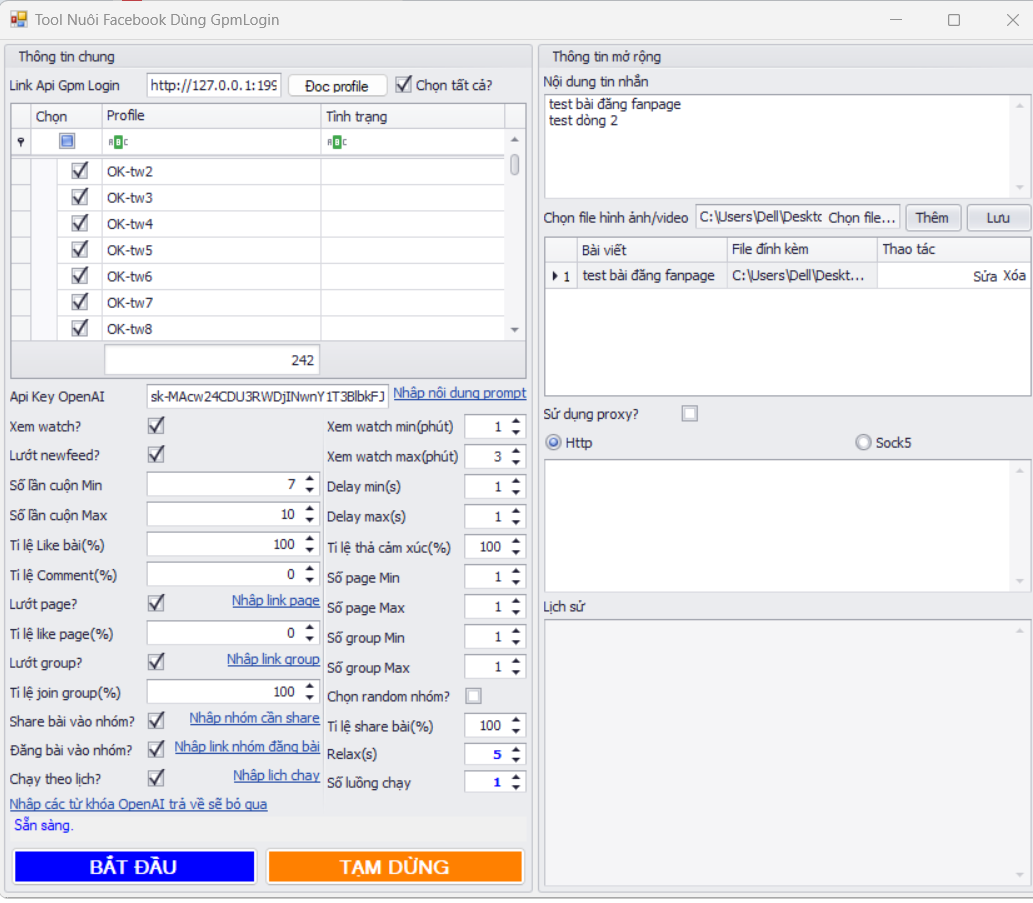
Task: Open the Nhập lịch chạy link
Action: click(277, 775)
